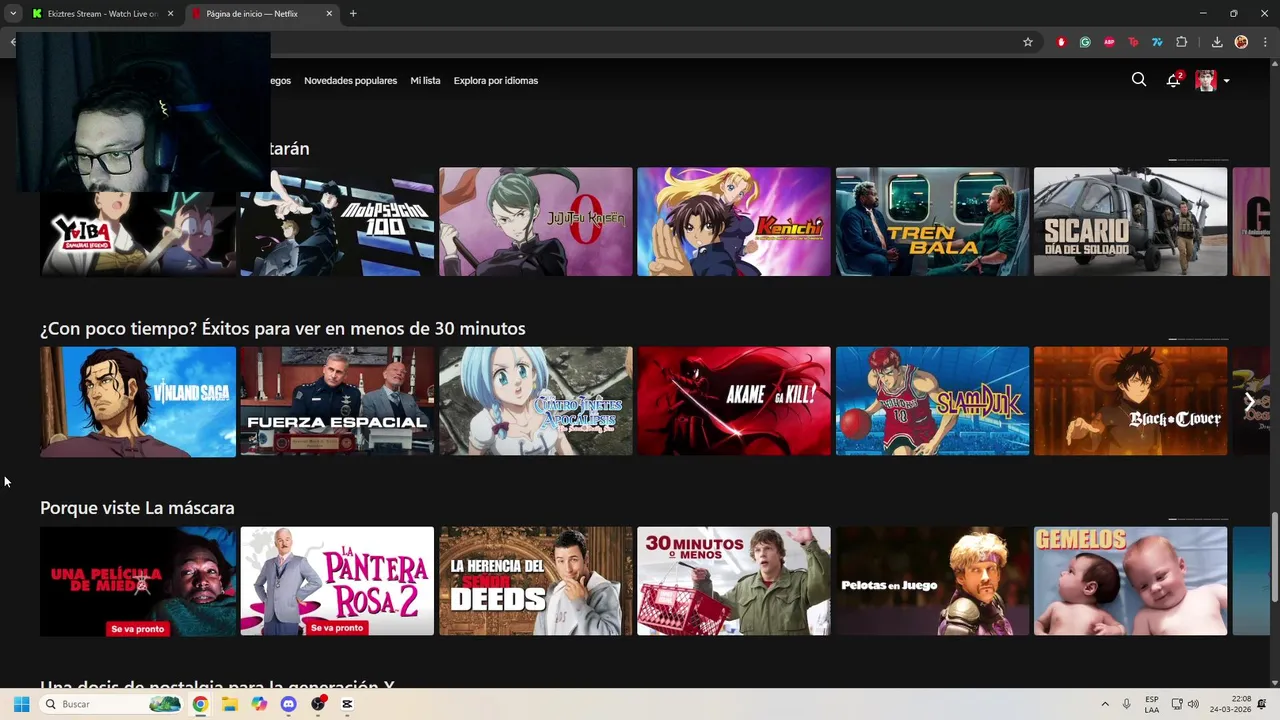Open a new browser tab
1280x720 pixels.
click(353, 14)
